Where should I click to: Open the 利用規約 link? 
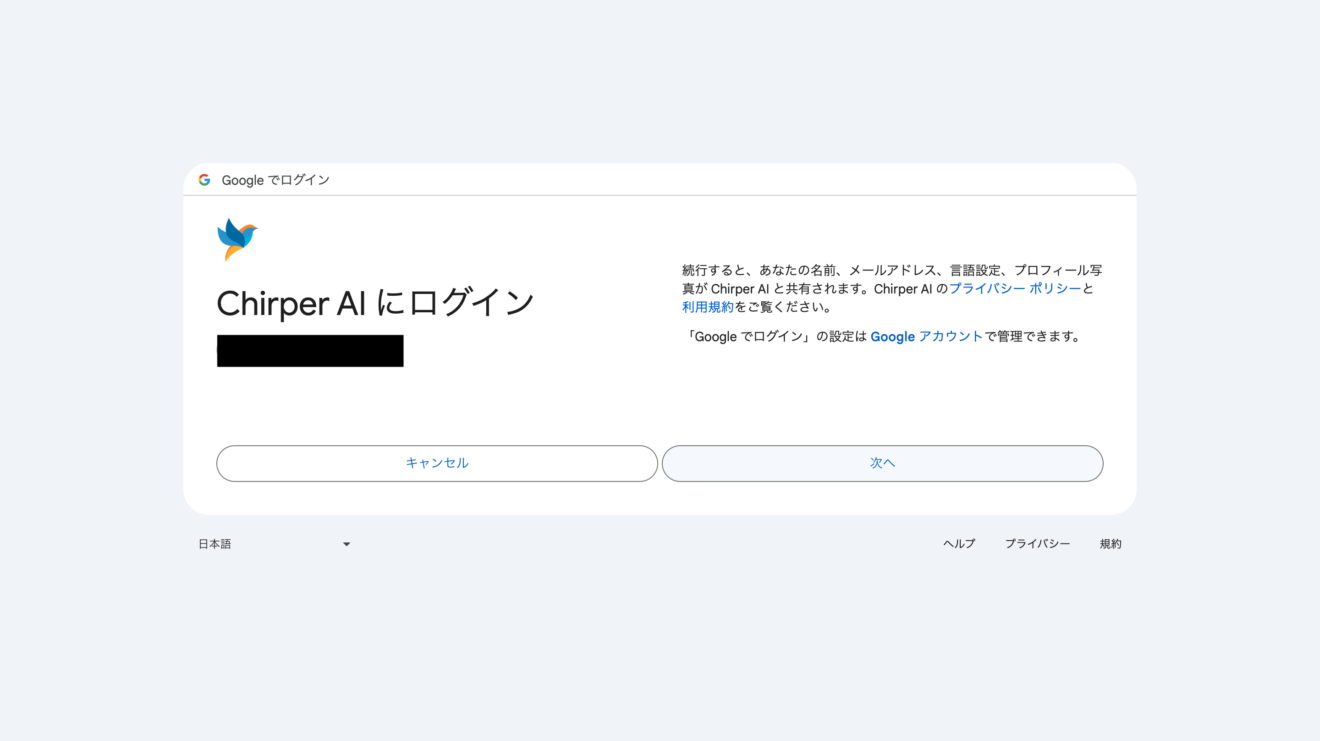pyautogui.click(x=707, y=306)
